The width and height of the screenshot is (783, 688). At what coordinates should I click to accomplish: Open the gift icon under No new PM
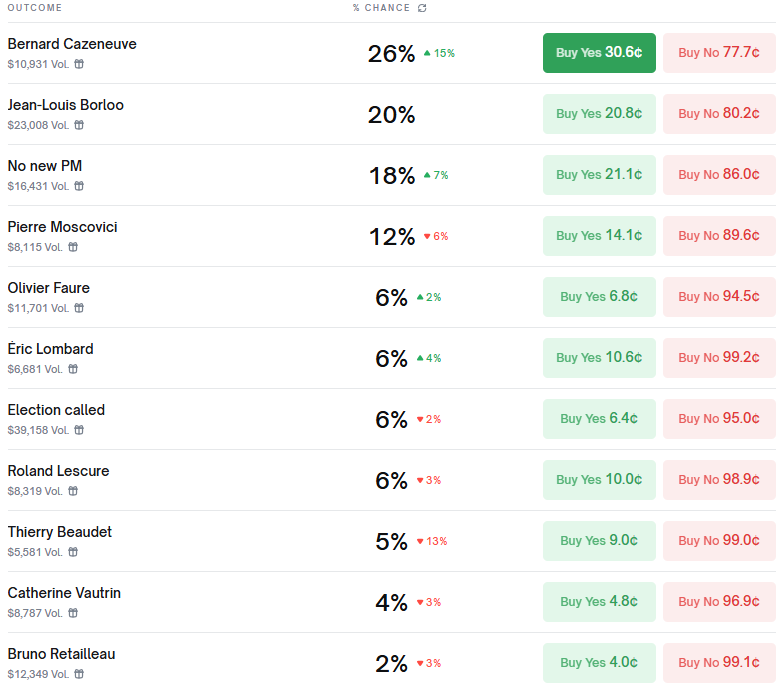(x=79, y=186)
